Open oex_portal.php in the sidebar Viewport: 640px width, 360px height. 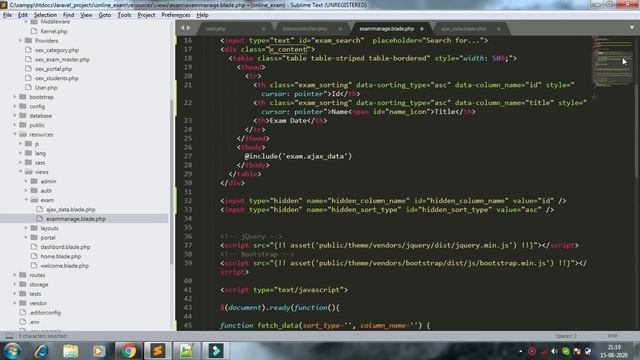[x=53, y=69]
